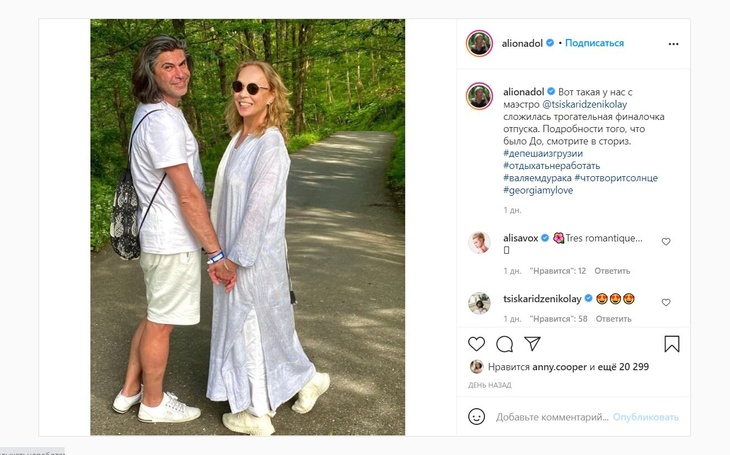Click the couple photo on the post
Viewport: 730px width, 455px height.
click(x=247, y=227)
